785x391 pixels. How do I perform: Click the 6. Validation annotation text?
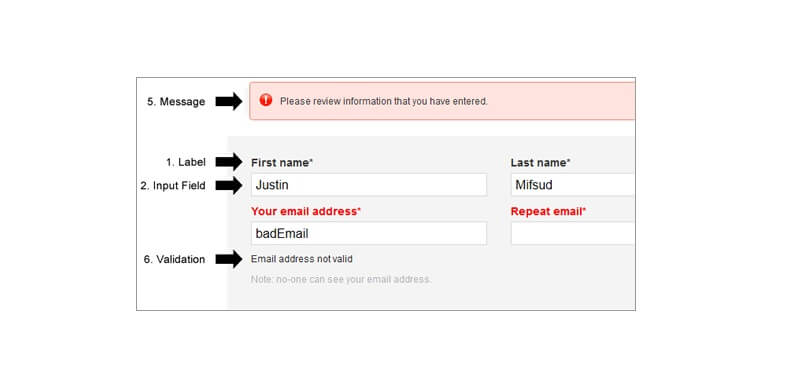pyautogui.click(x=174, y=259)
